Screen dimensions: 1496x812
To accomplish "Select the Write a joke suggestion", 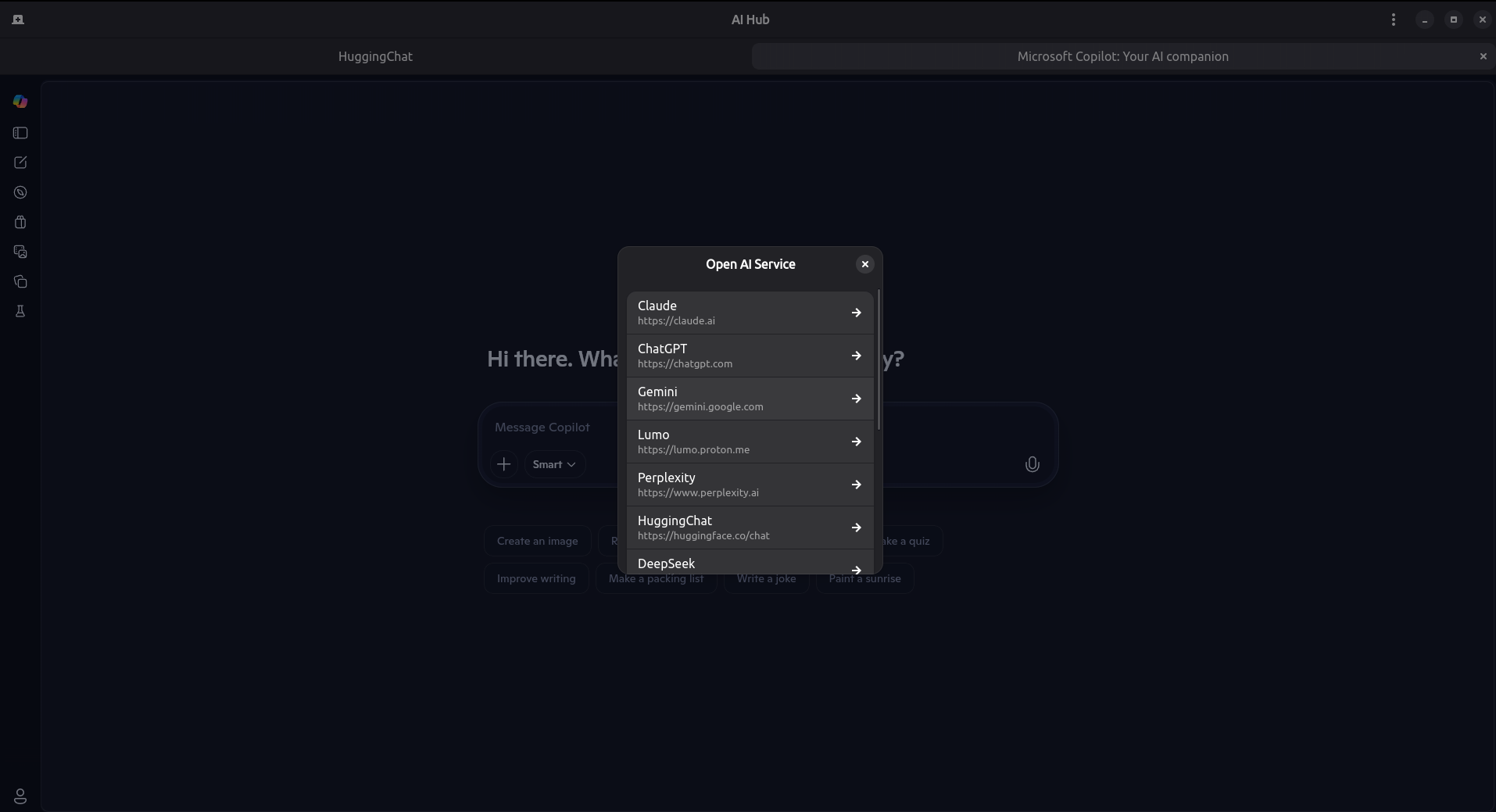I will tap(766, 578).
